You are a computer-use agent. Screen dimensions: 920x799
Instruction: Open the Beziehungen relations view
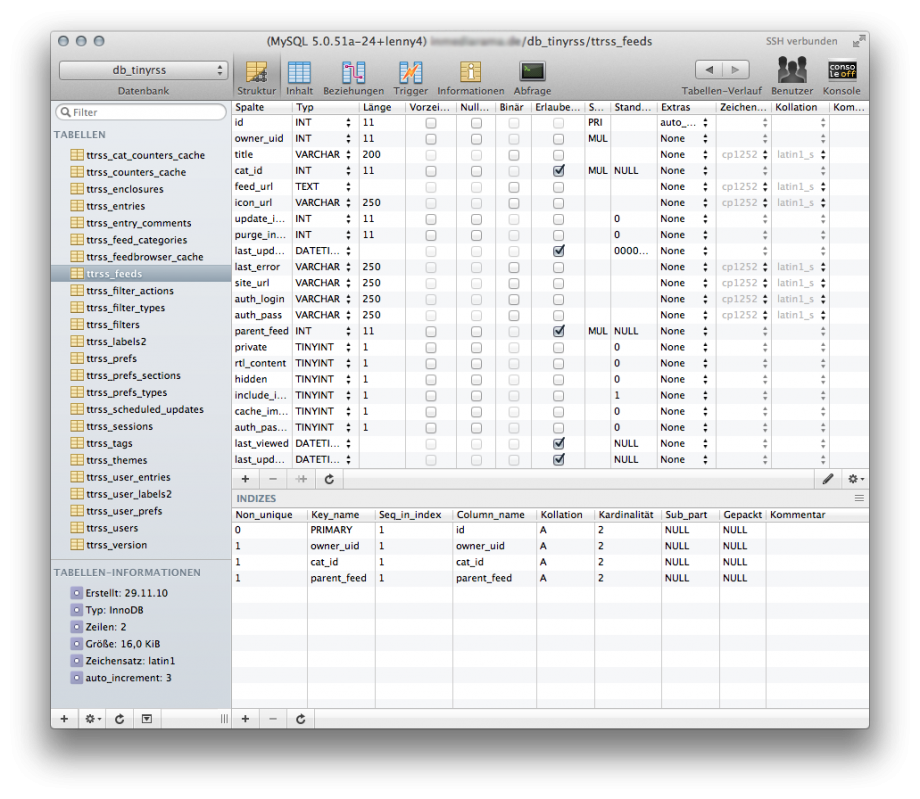[353, 78]
